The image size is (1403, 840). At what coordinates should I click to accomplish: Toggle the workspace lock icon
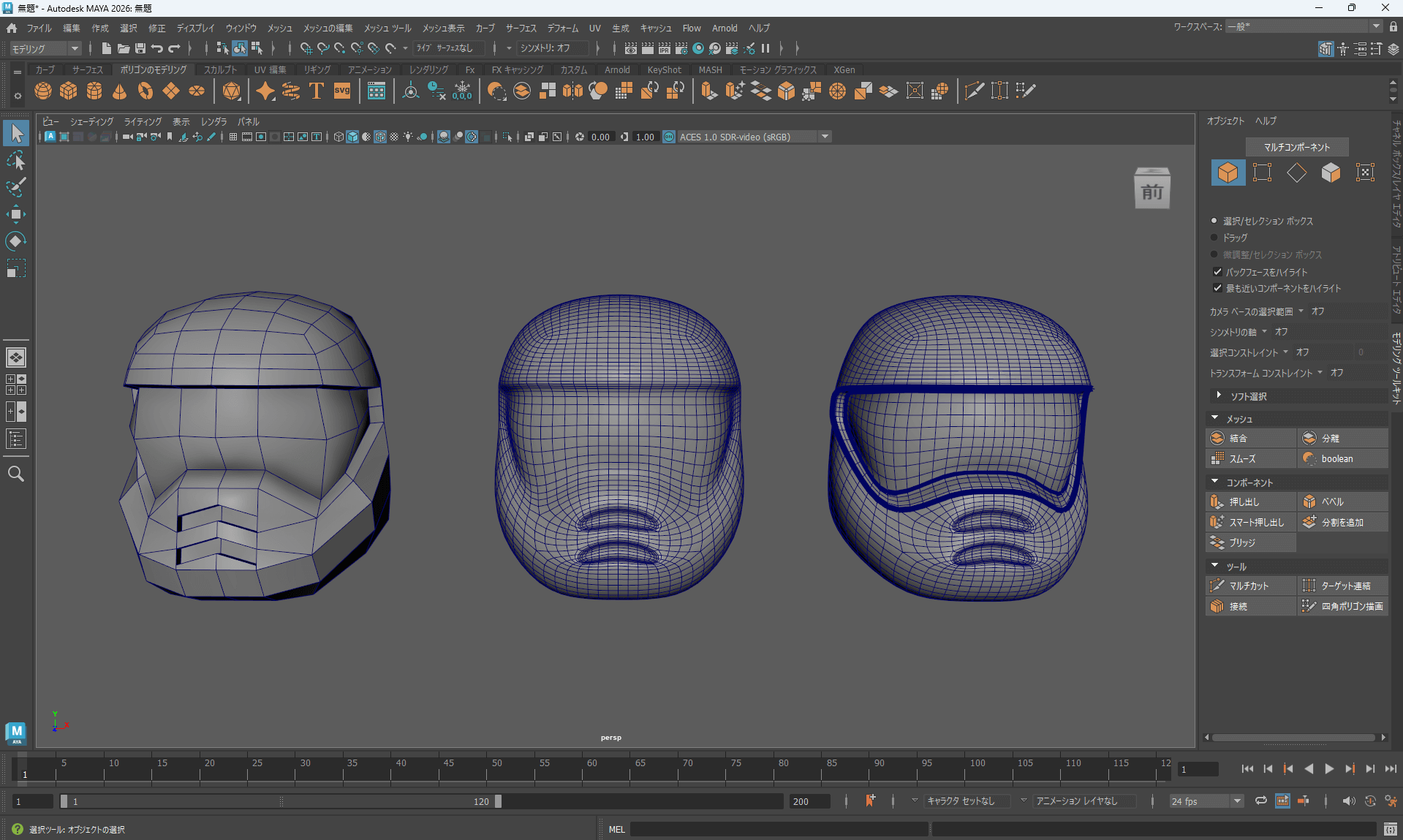1393,26
